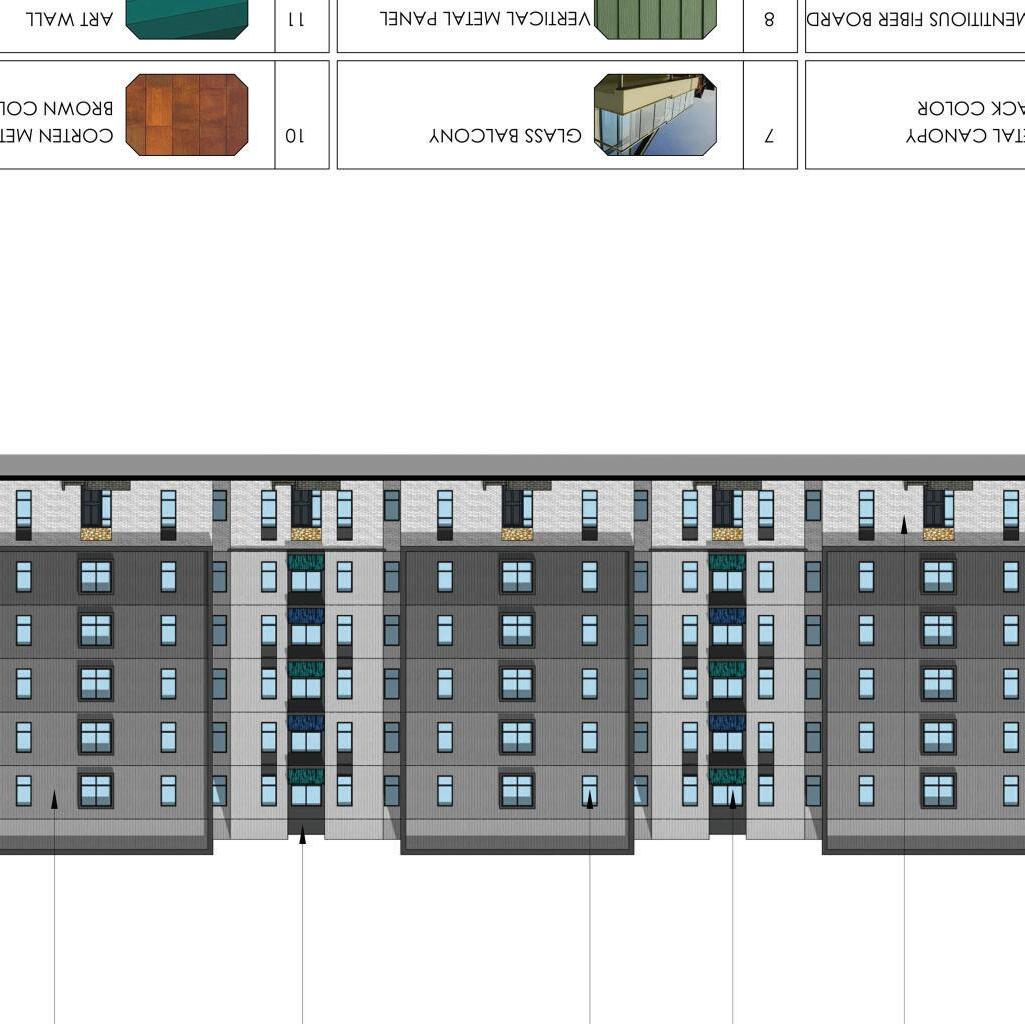This screenshot has height=1024, width=1025.
Task: Click the metal canopy black color label
Action: click(966, 122)
